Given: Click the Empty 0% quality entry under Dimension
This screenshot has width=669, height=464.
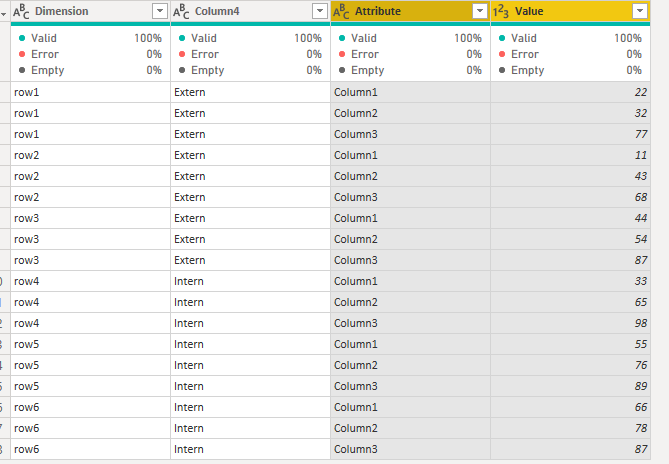Looking at the screenshot, I should [90, 70].
